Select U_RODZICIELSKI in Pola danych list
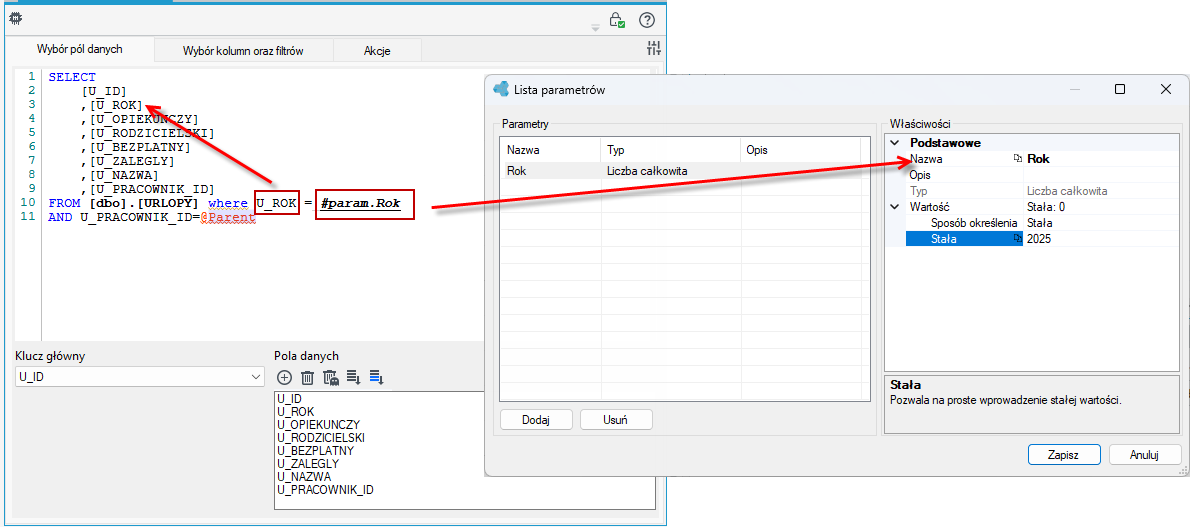 [321, 438]
